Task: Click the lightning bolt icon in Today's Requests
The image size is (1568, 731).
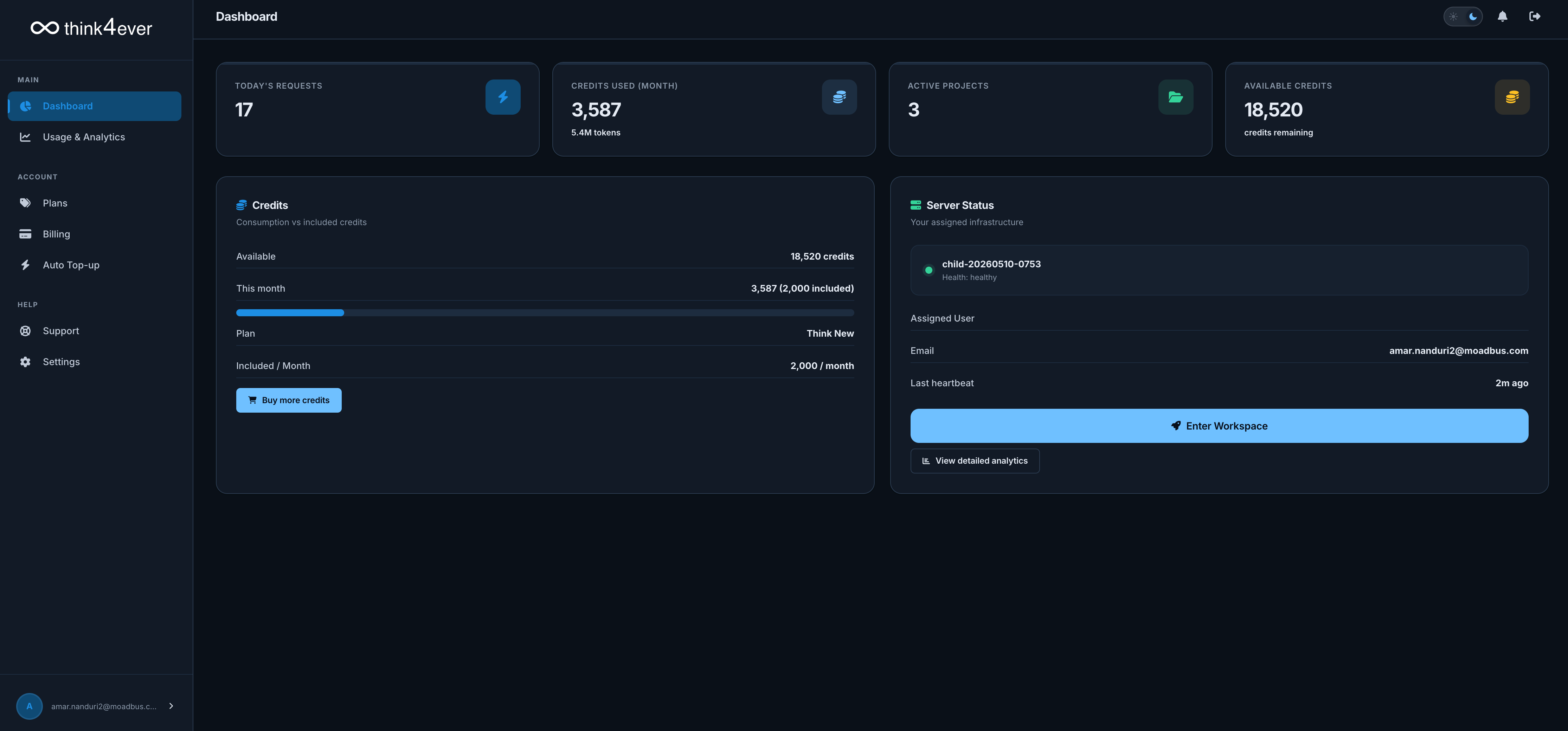Action: (503, 97)
